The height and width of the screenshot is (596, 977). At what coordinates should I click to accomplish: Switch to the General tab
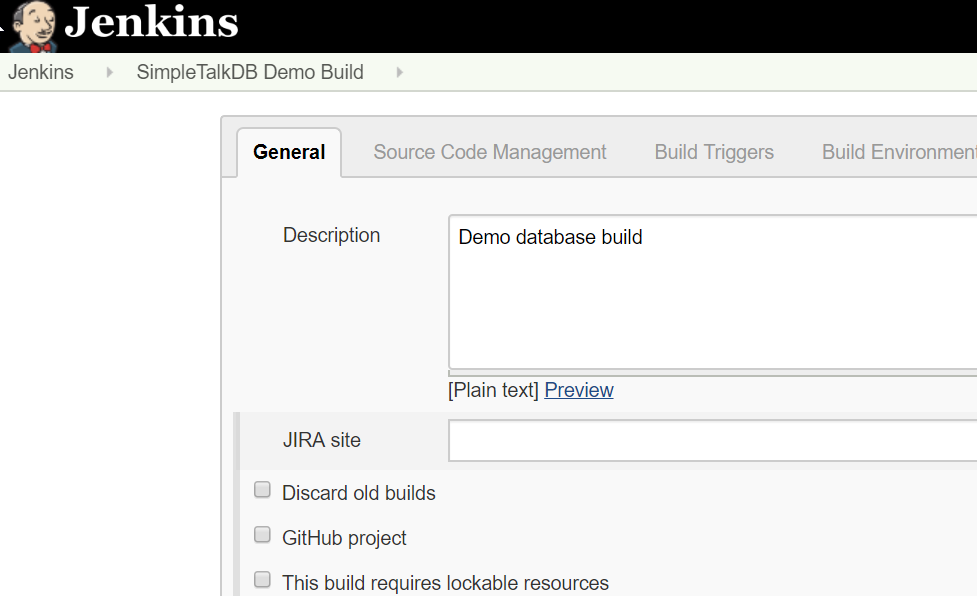[x=289, y=151]
